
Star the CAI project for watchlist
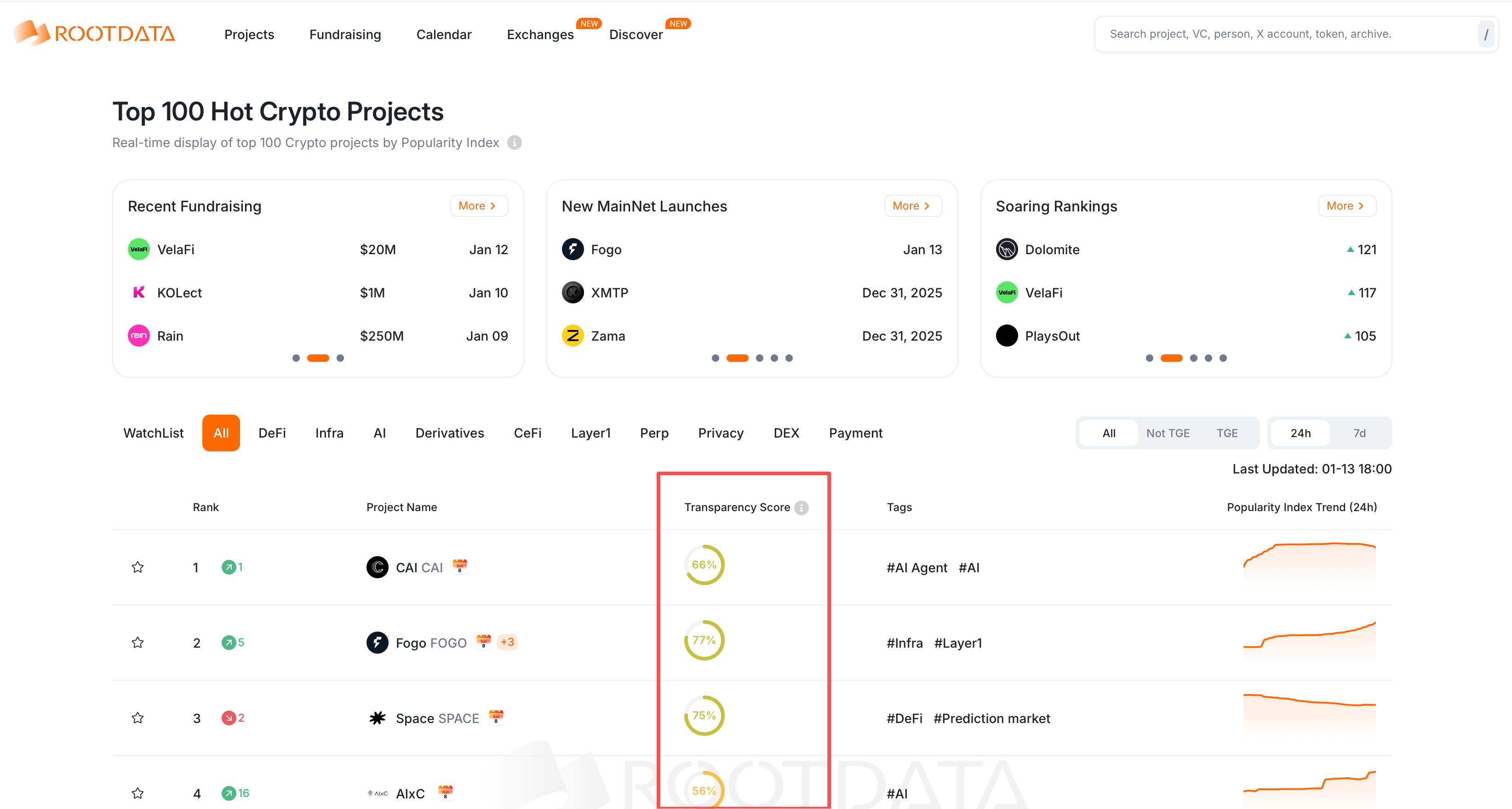coord(137,567)
